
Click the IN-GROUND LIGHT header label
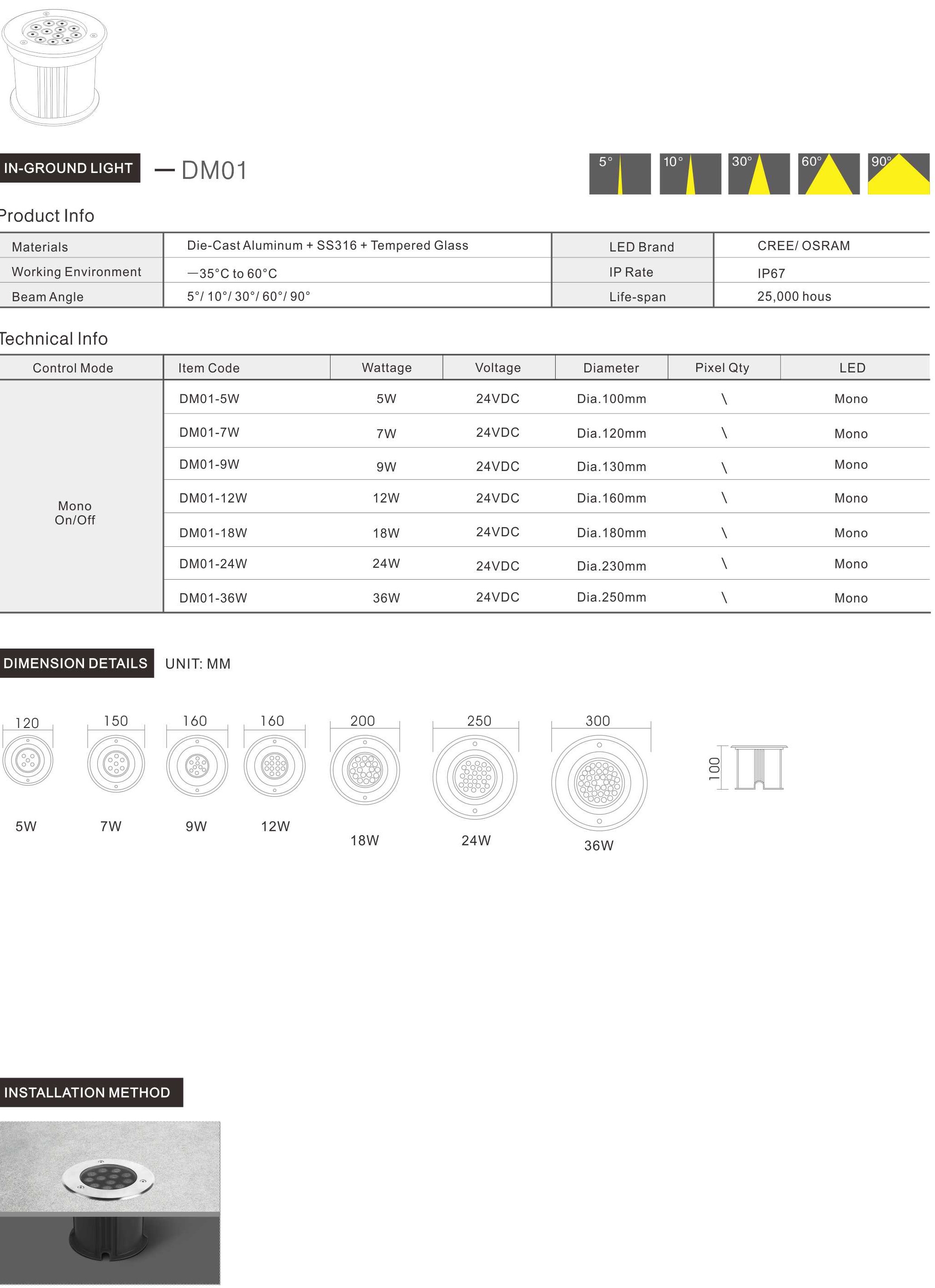click(69, 168)
